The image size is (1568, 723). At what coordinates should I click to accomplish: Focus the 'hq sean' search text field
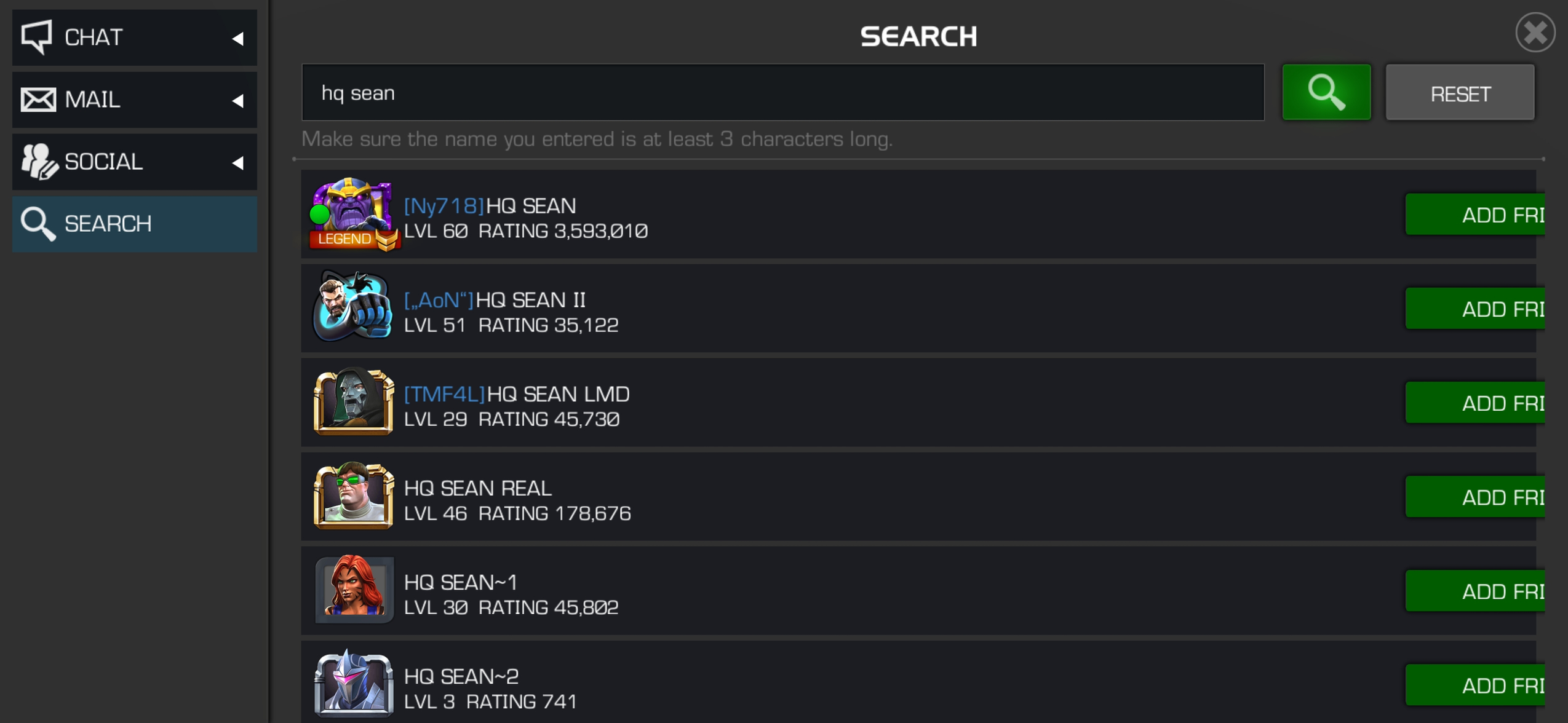pos(782,93)
